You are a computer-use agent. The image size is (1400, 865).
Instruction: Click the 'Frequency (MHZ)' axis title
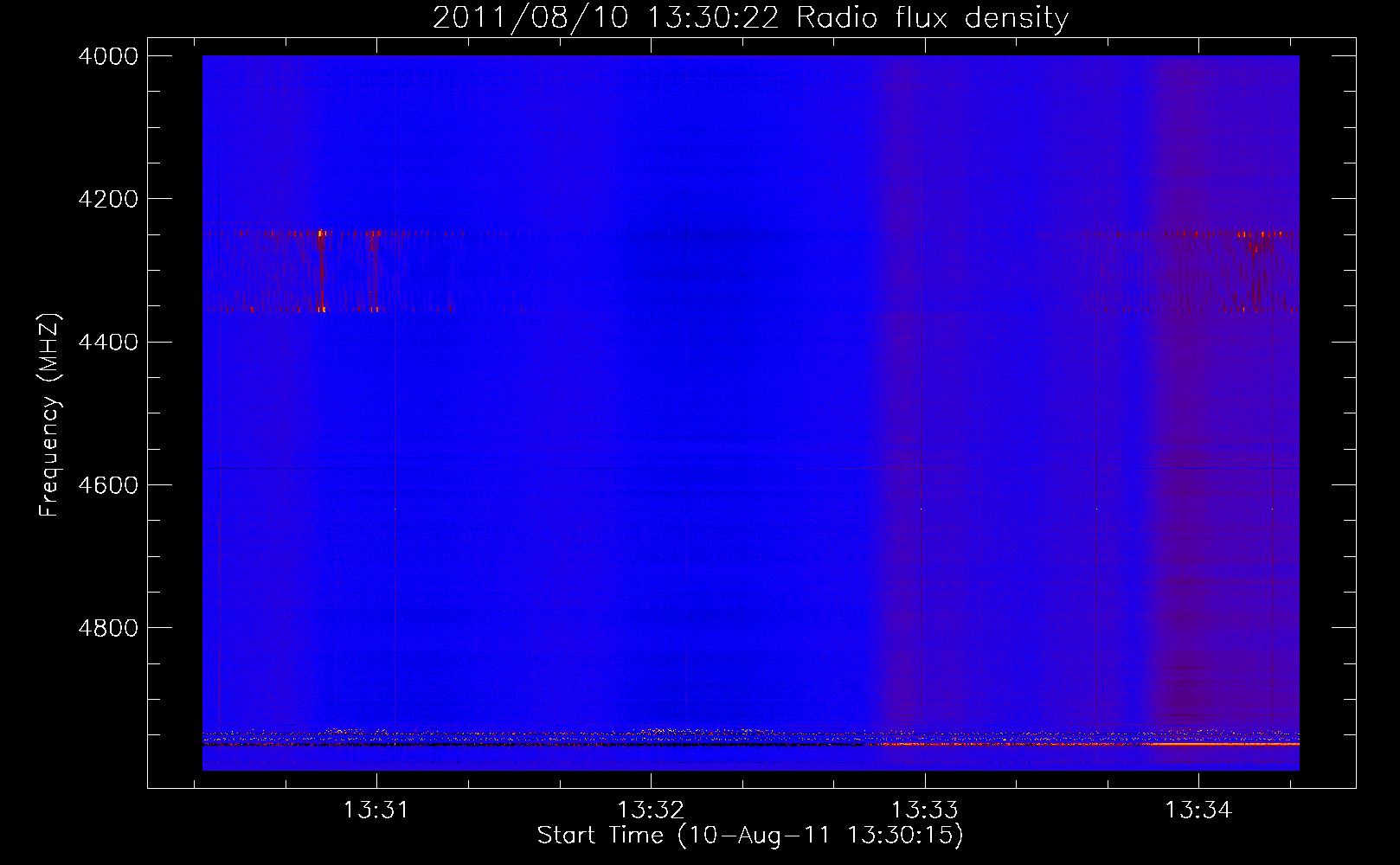(50, 415)
